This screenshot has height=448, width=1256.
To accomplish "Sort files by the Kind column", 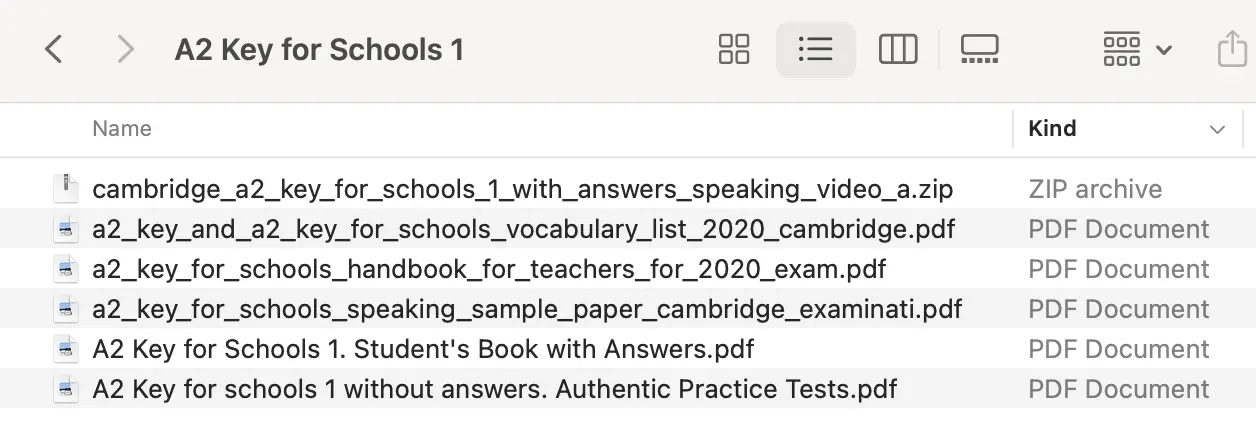I will pyautogui.click(x=1052, y=129).
